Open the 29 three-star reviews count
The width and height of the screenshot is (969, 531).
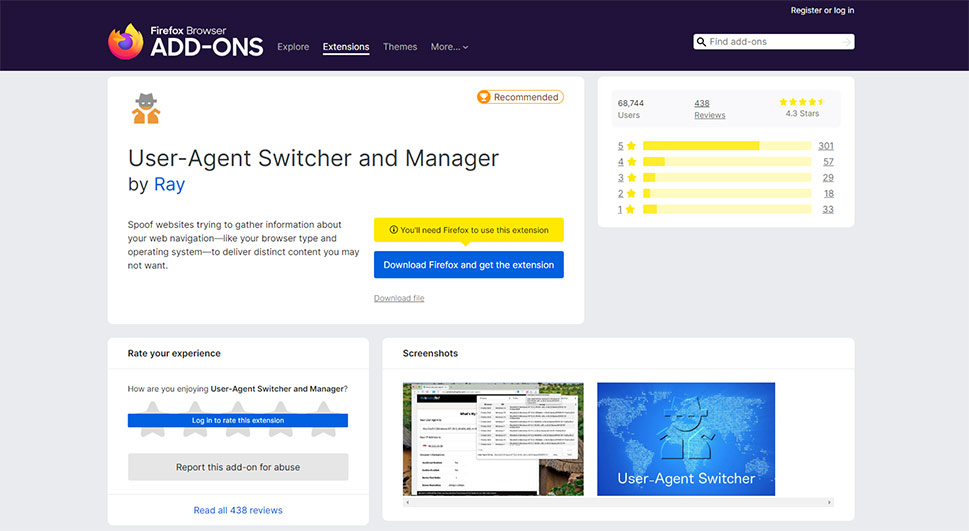828,177
